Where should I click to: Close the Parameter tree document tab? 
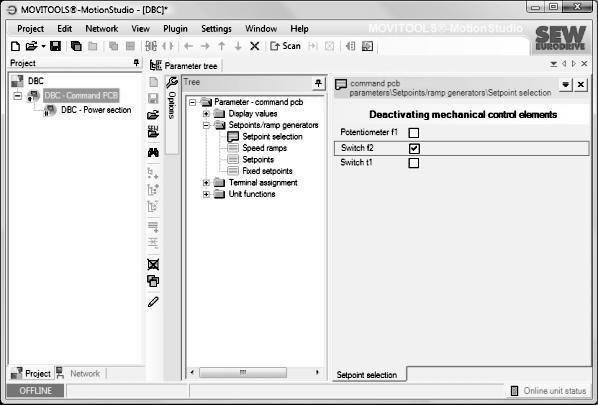point(584,64)
